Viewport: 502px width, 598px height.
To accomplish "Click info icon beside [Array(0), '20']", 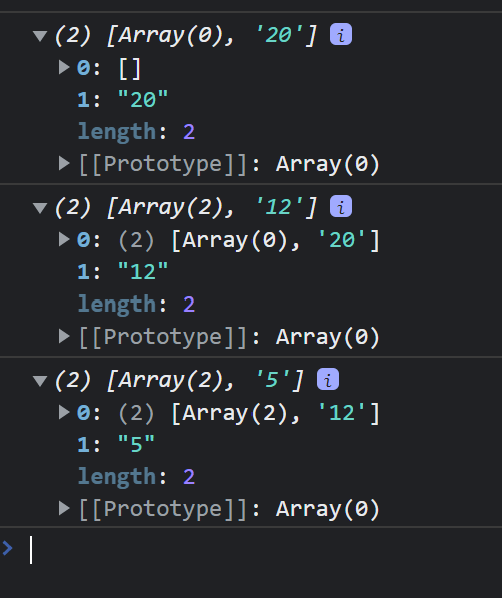I will pyautogui.click(x=341, y=34).
